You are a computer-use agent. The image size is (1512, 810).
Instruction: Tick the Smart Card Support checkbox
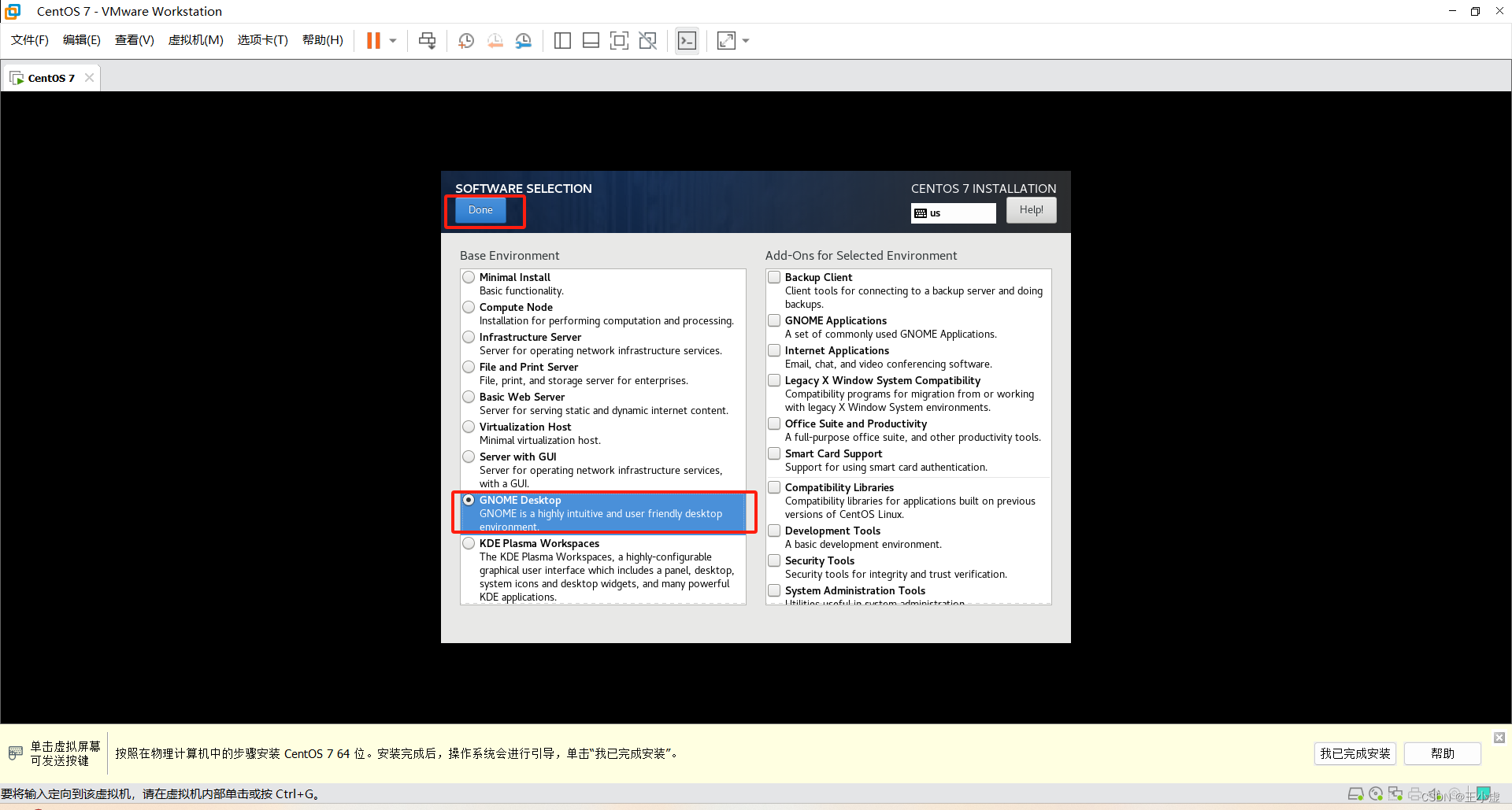[774, 453]
